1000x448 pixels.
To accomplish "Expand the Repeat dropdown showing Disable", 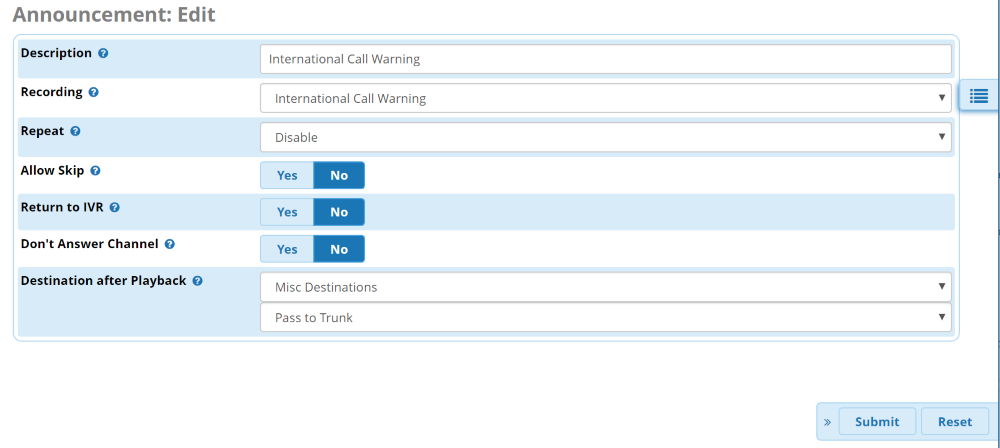I will pyautogui.click(x=605, y=137).
